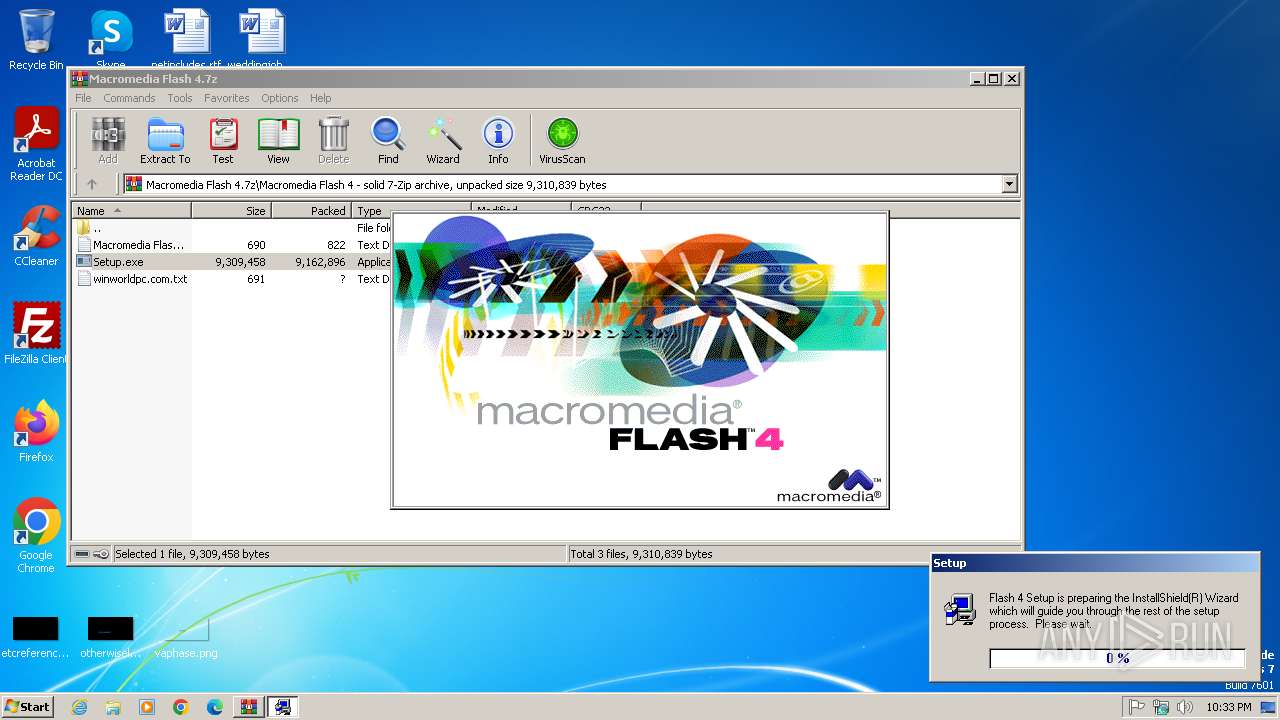The height and width of the screenshot is (720, 1280).
Task: Click the network tray icon
Action: pyautogui.click(x=1161, y=707)
